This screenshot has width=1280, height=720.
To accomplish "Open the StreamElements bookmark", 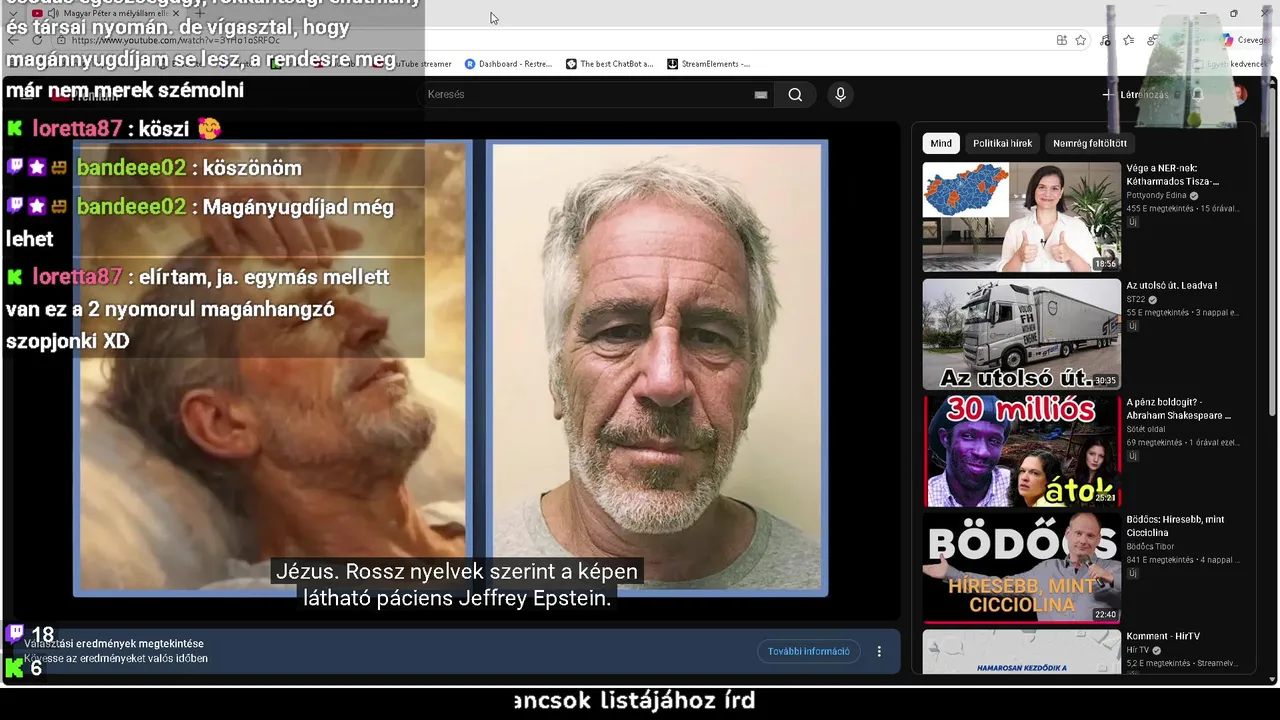I will (x=708, y=64).
